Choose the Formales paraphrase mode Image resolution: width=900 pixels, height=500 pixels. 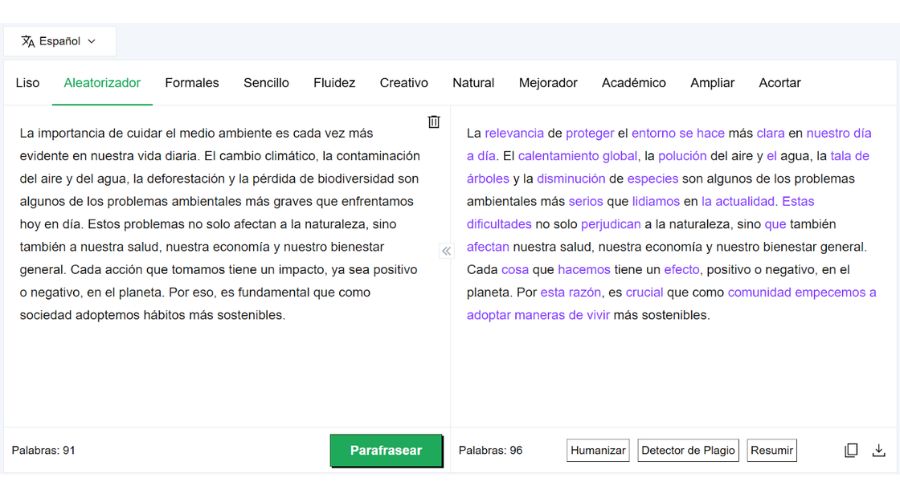[x=192, y=83]
